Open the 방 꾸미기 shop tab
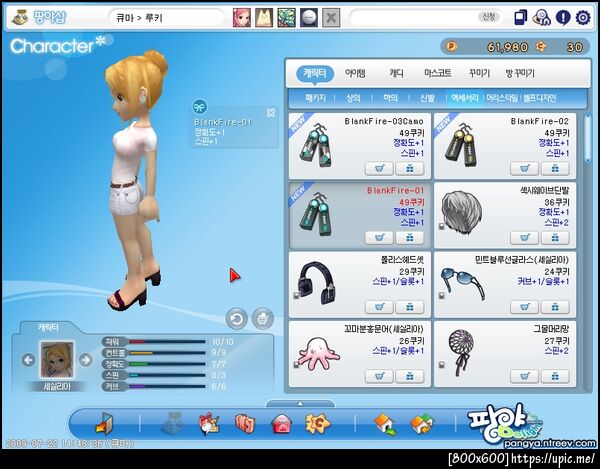 tap(520, 73)
